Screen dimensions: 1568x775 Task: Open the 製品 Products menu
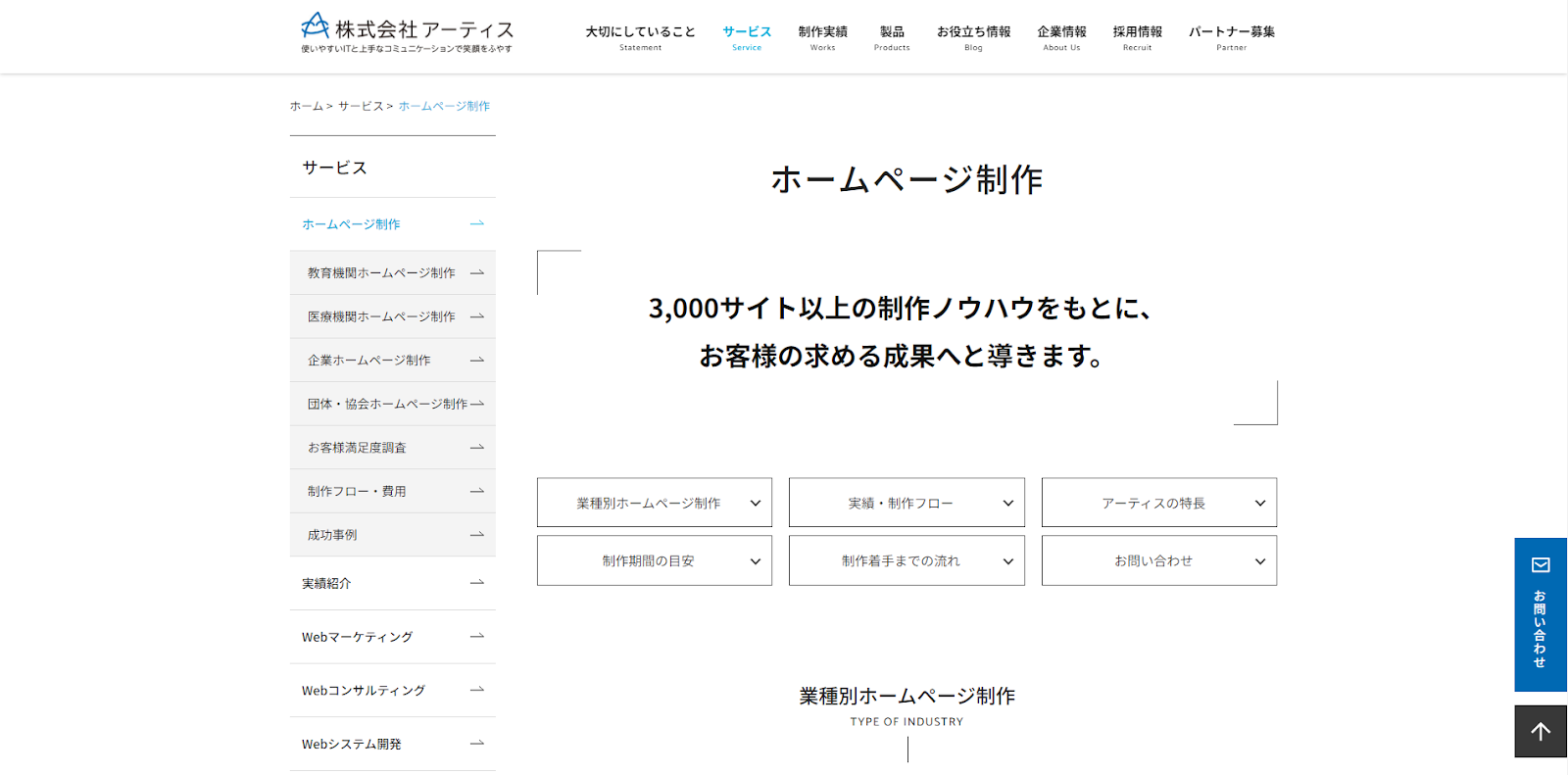tap(892, 37)
